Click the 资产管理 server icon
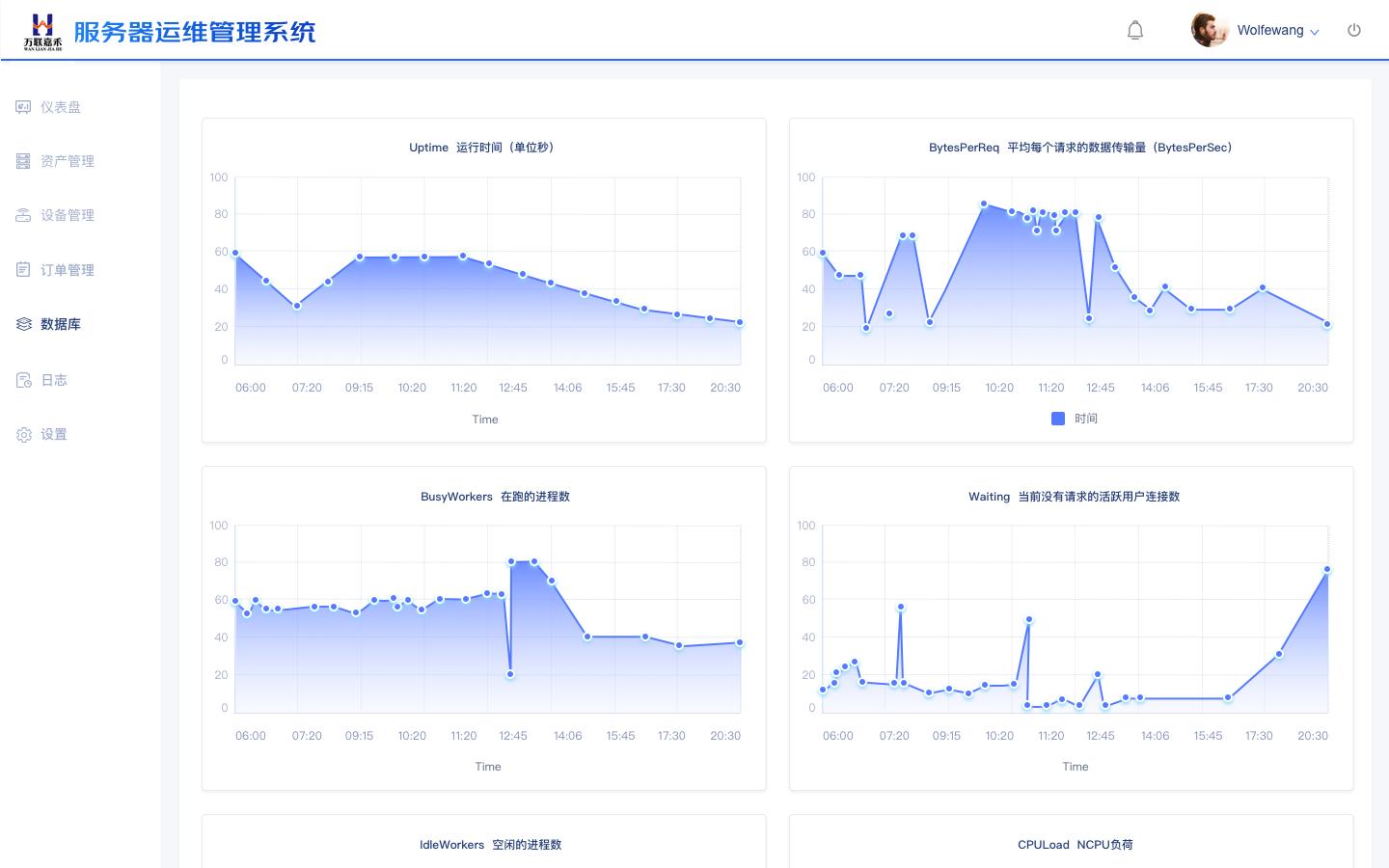The height and width of the screenshot is (868, 1389). click(23, 161)
